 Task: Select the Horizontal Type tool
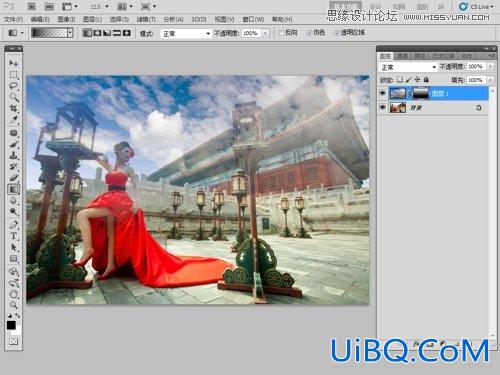[x=14, y=236]
